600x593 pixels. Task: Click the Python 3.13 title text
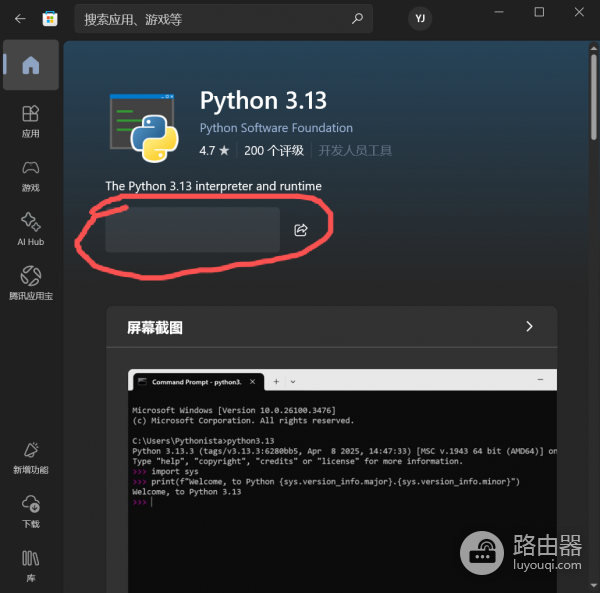(263, 101)
